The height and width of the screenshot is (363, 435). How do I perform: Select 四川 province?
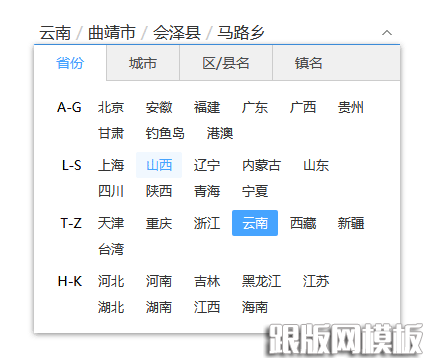[x=111, y=191]
